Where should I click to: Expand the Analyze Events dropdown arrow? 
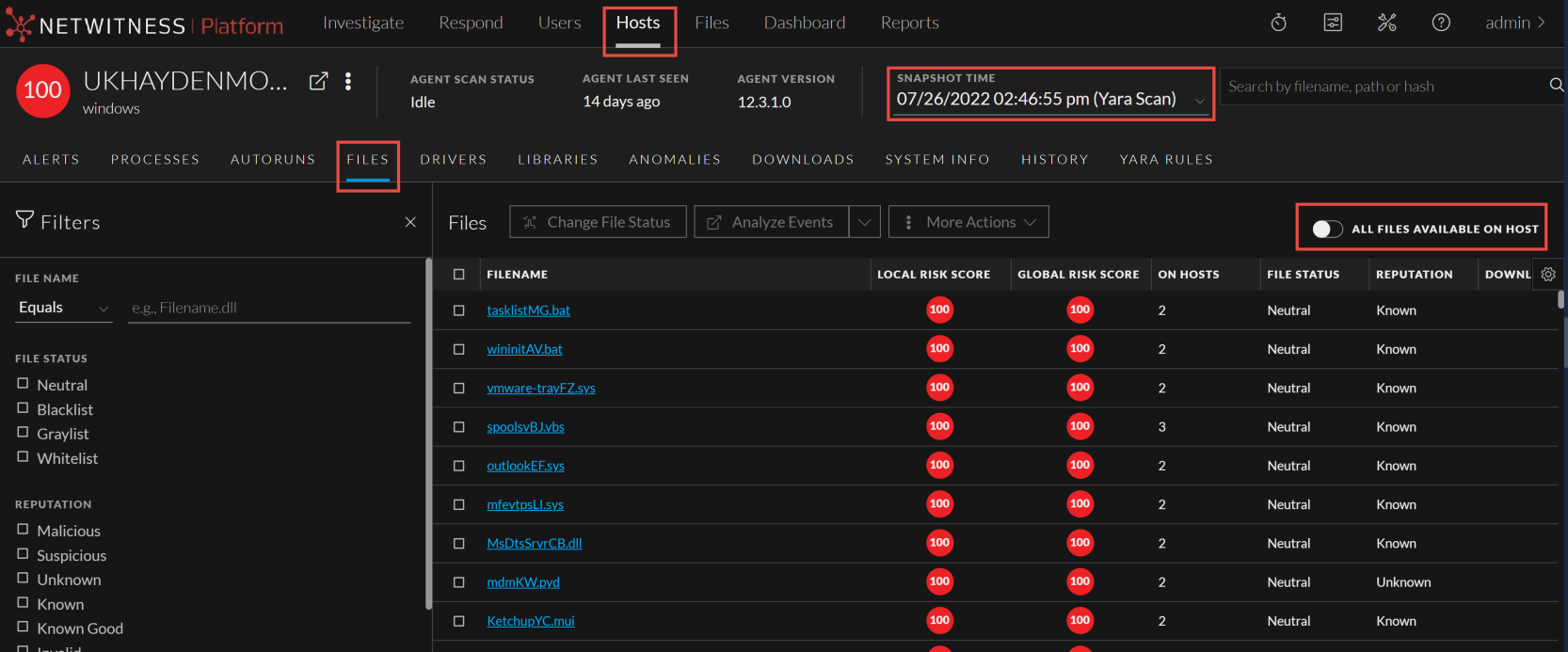coord(864,222)
